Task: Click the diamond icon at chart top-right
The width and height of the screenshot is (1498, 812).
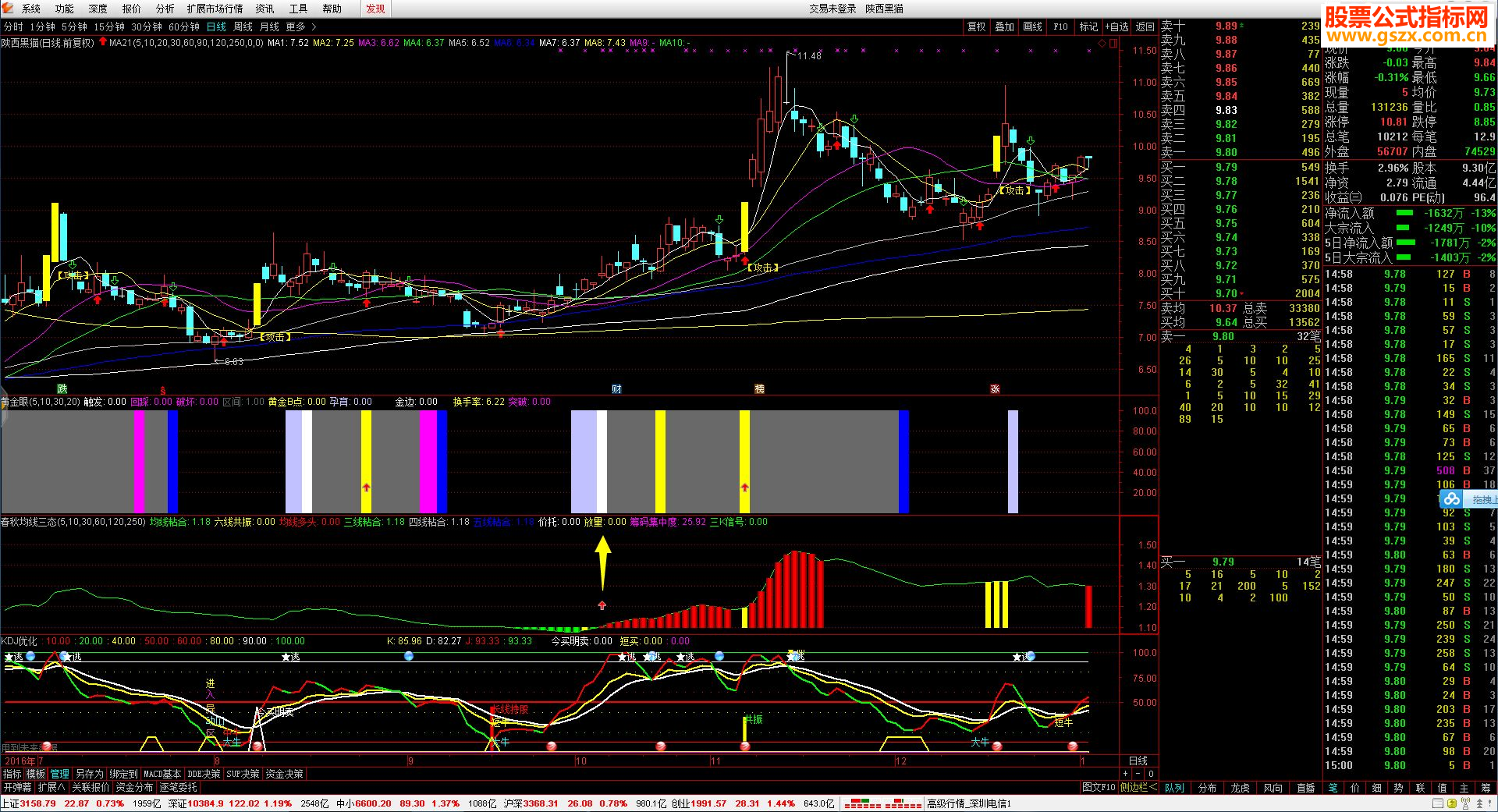Action: (1102, 44)
